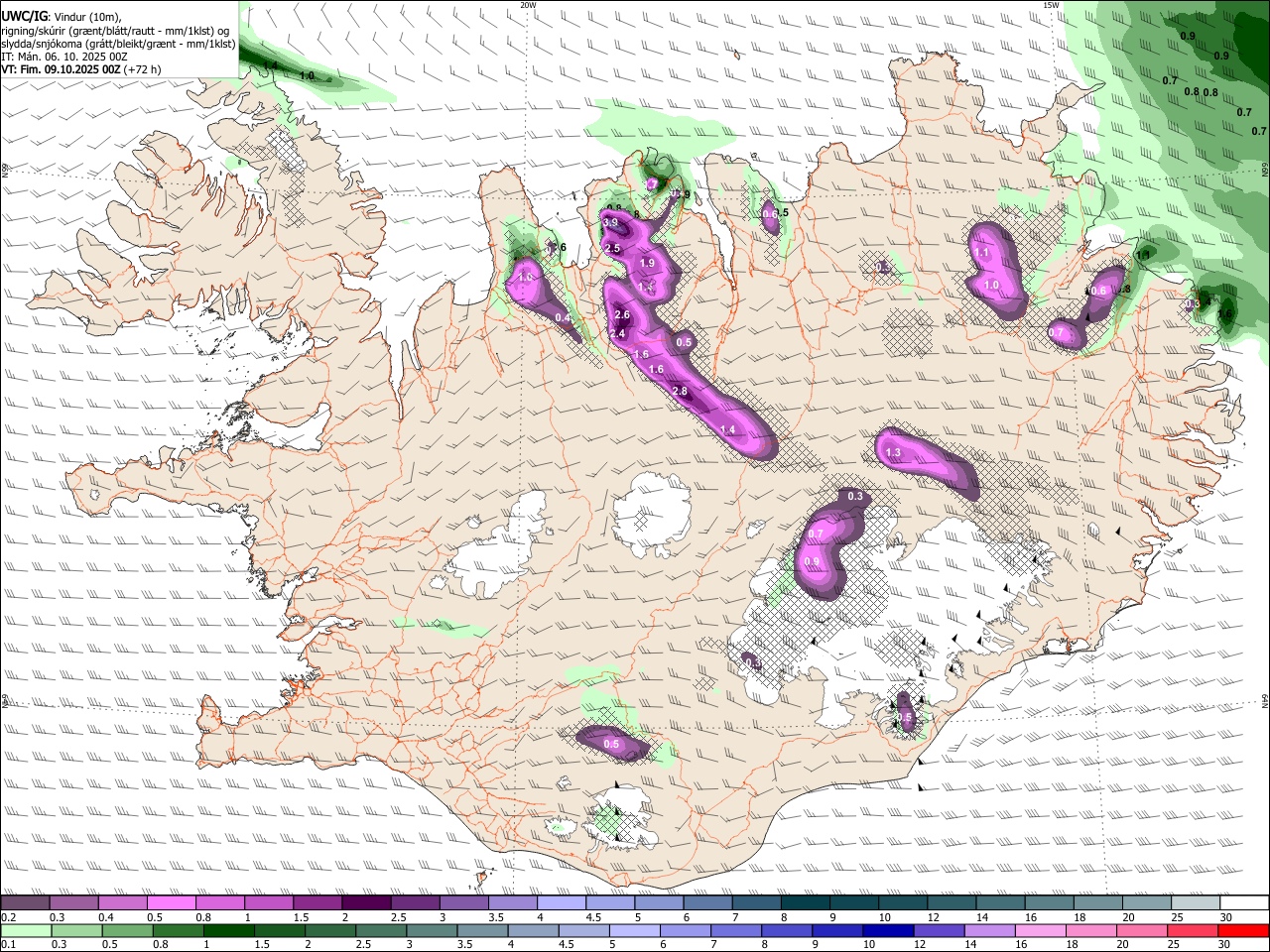This screenshot has width=1270, height=952.
Task: Click the darkest green swatch labeled 1
Action: coord(228,930)
